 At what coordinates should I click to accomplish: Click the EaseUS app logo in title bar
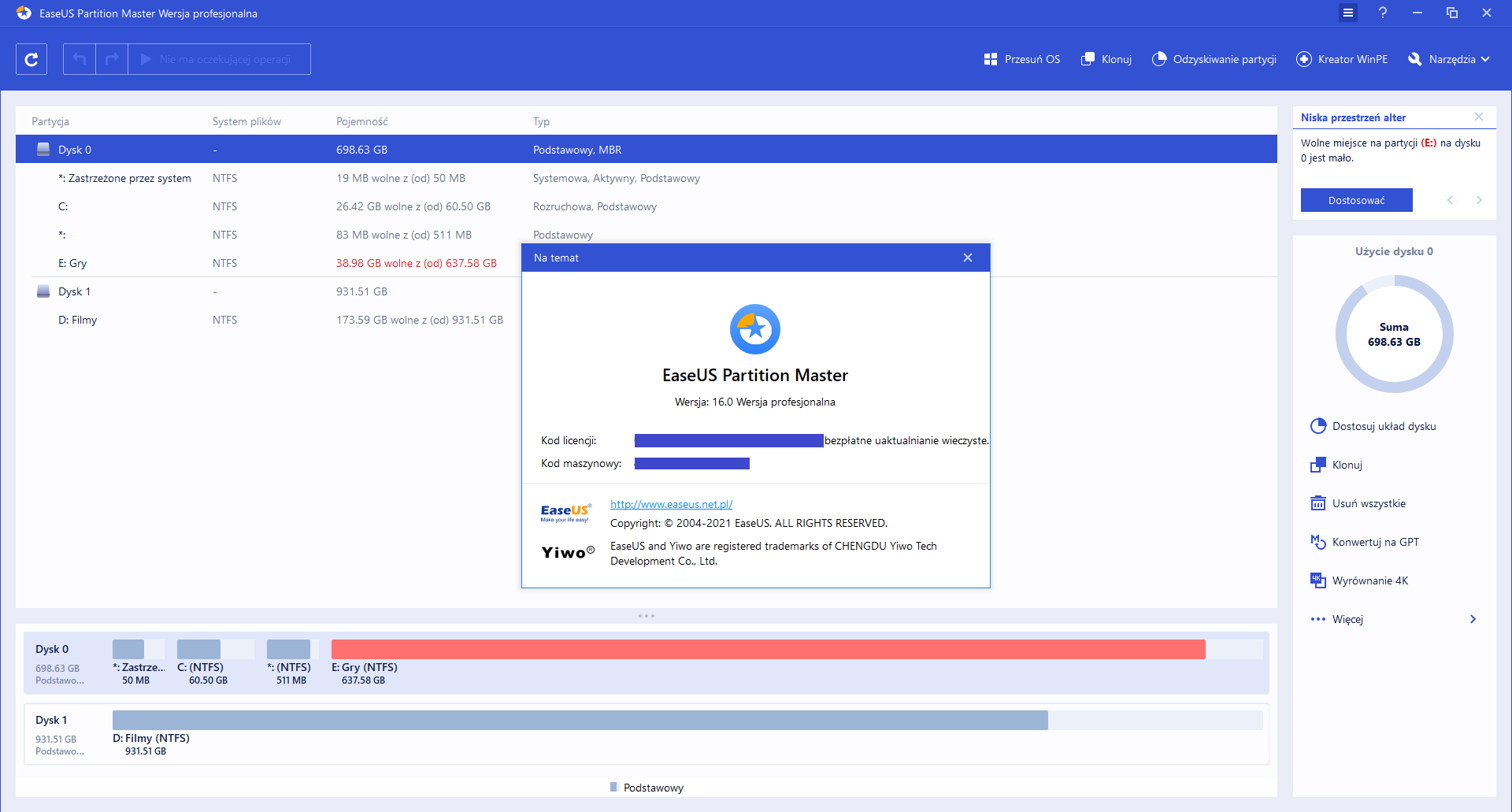(x=24, y=13)
